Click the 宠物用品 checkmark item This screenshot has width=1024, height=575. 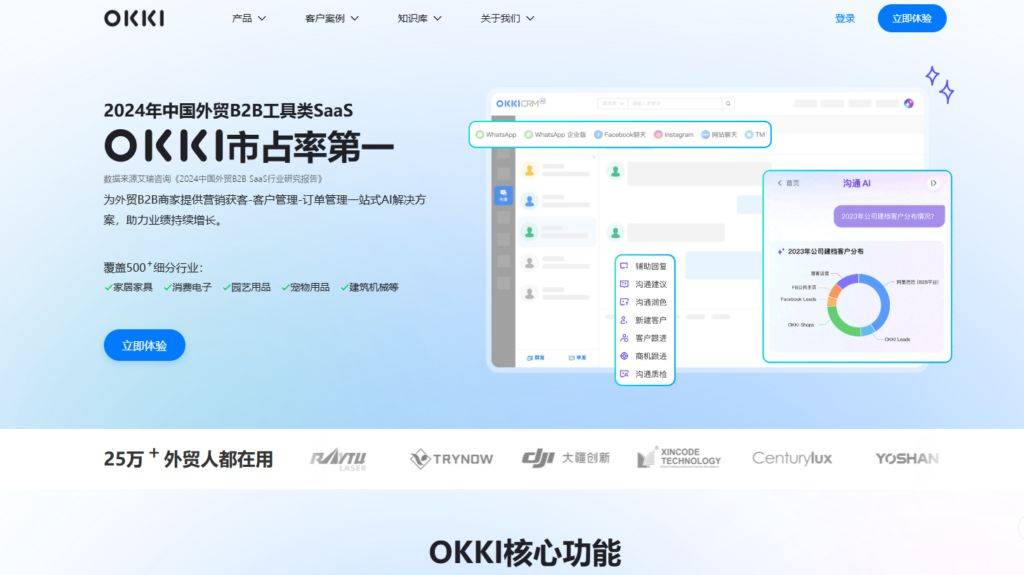pos(305,287)
